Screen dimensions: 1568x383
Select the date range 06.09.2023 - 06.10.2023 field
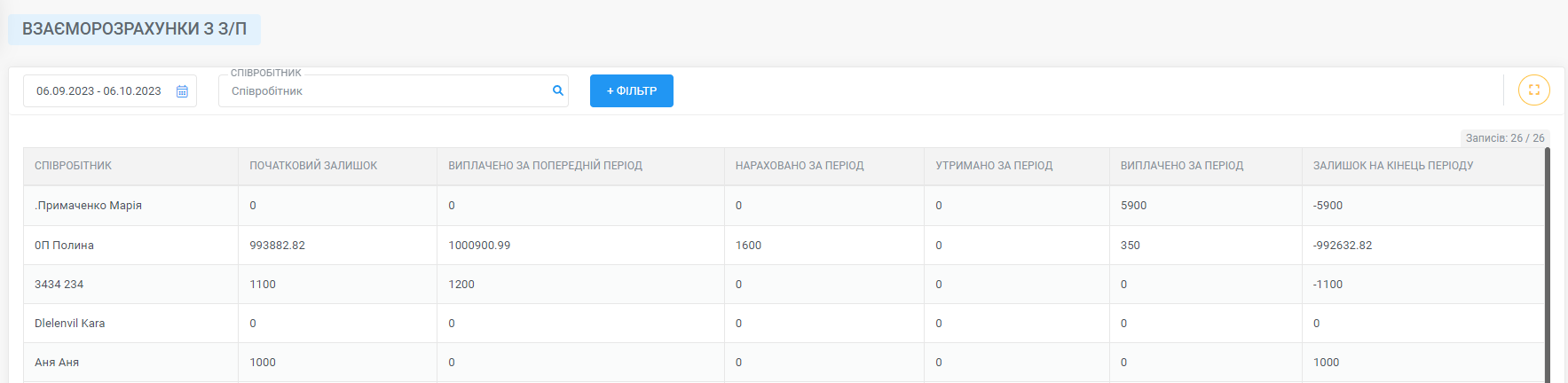109,90
